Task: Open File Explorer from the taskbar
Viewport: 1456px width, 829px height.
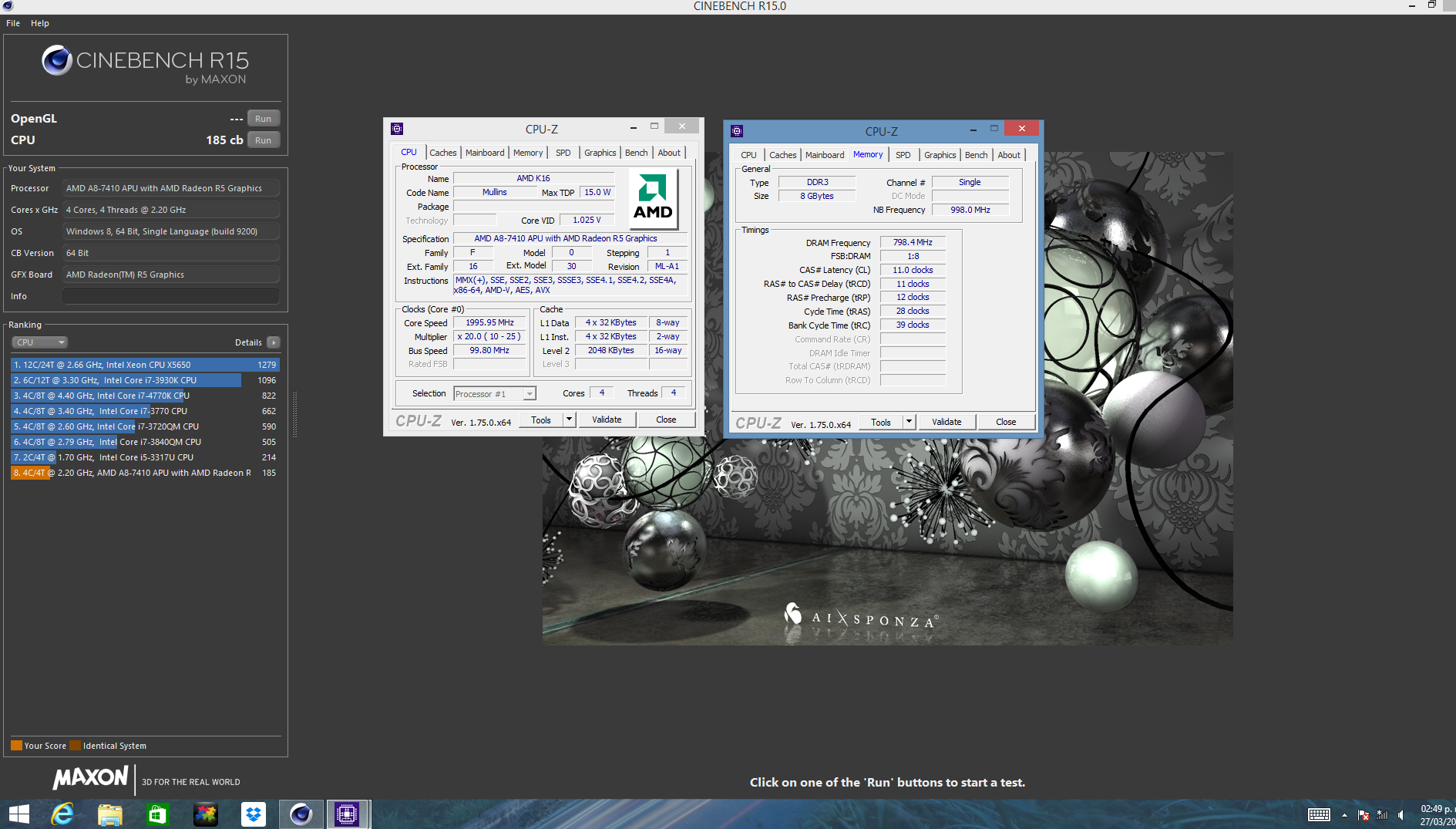Action: point(109,814)
